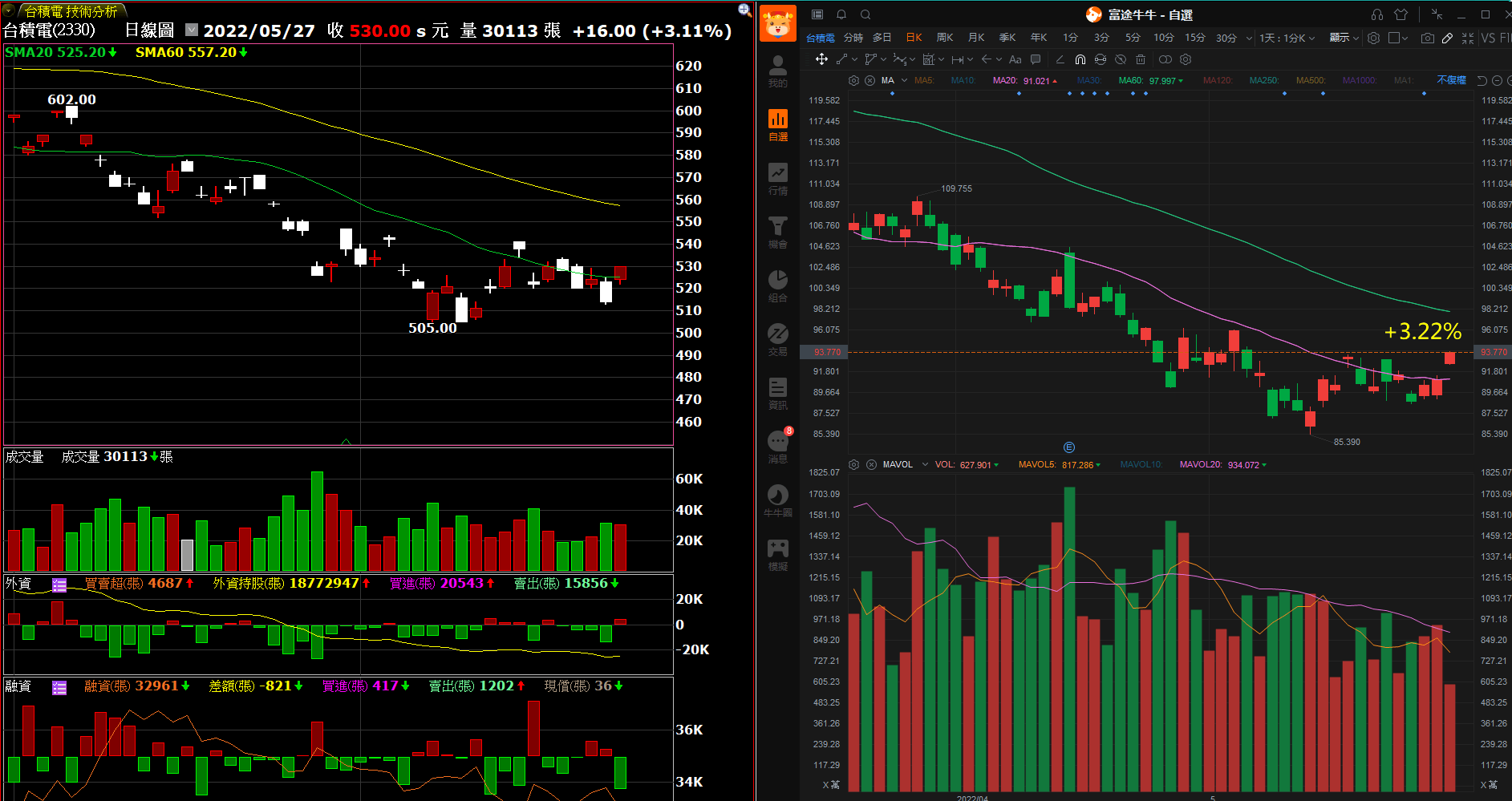Image resolution: width=1512 pixels, height=801 pixels.
Task: Open the 1天:1分K dropdown
Action: point(1287,38)
